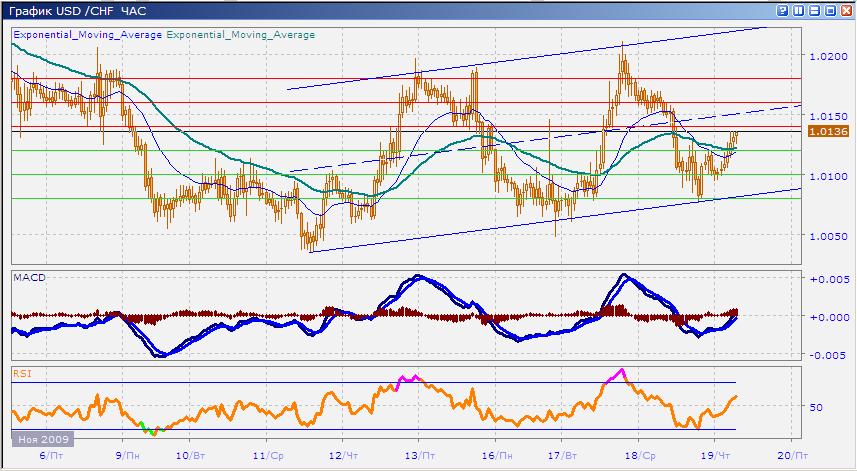Maximize the USD/CHF chart window
Screen dimensions: 857x471
point(829,10)
